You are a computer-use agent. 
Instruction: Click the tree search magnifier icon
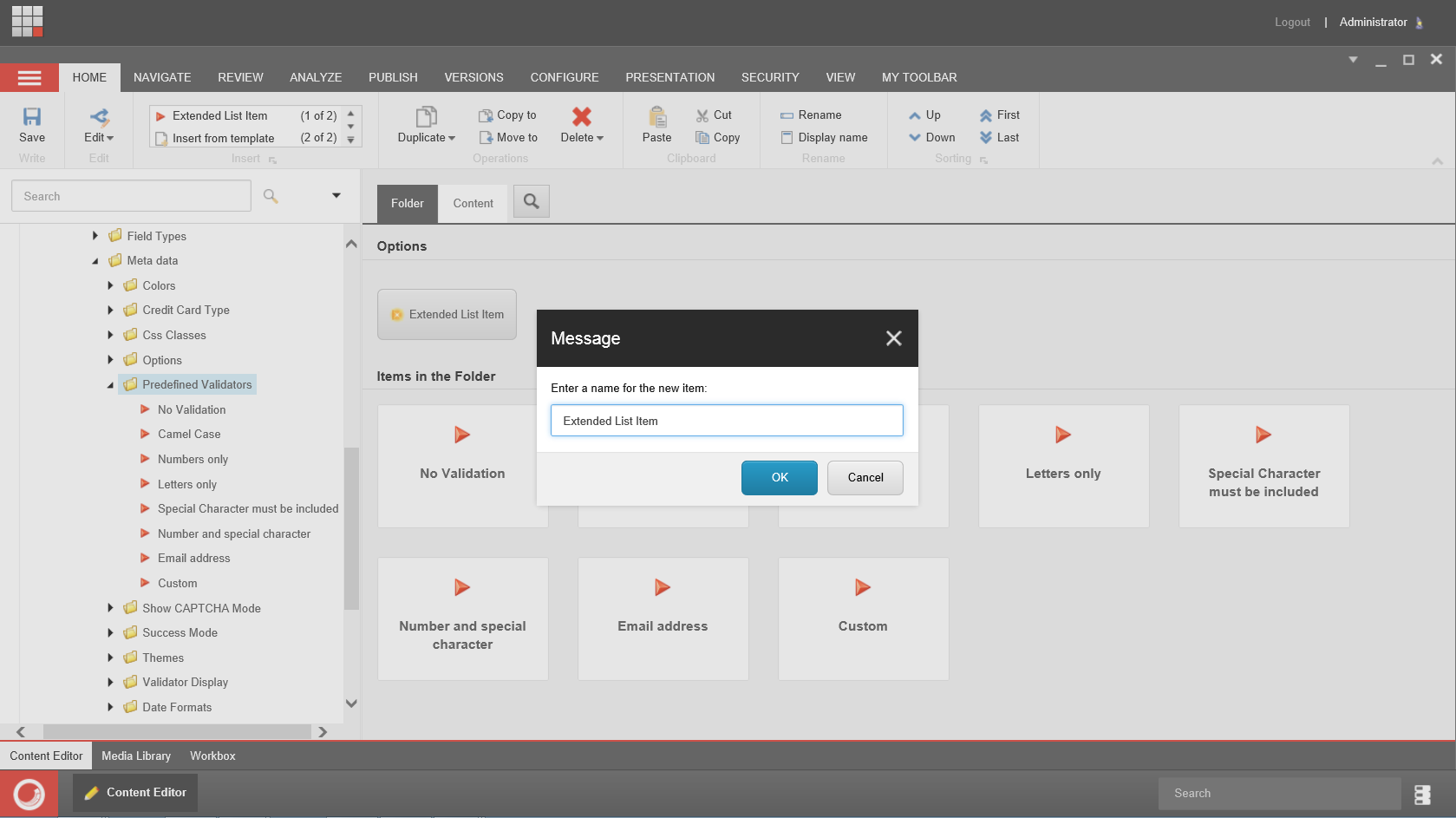click(271, 196)
